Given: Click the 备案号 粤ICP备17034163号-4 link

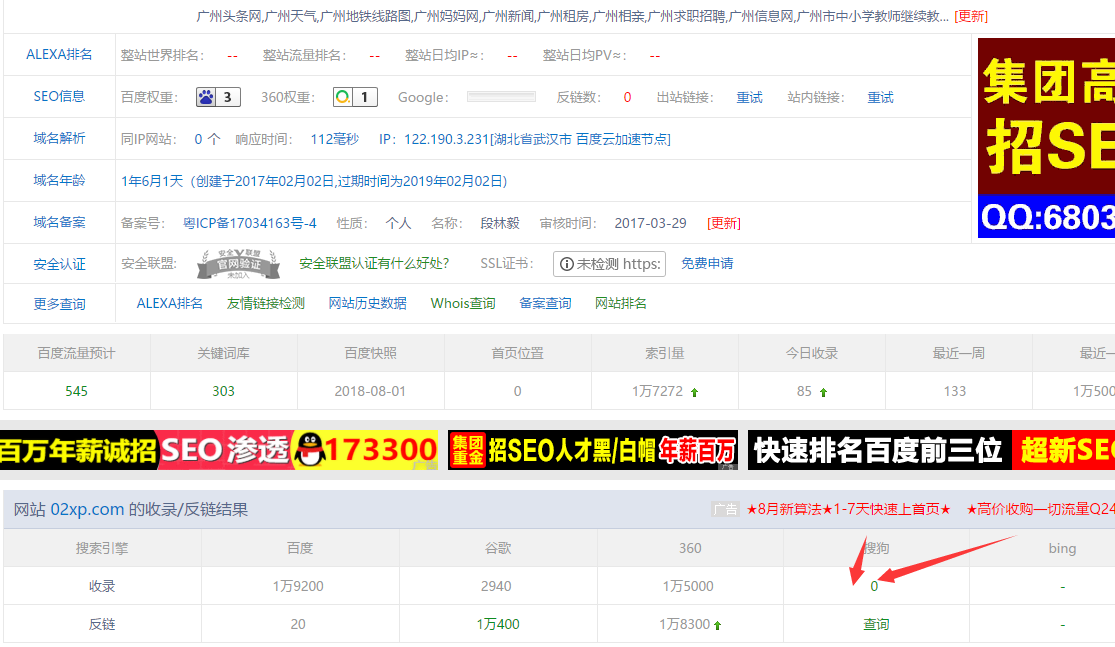Looking at the screenshot, I should (250, 223).
